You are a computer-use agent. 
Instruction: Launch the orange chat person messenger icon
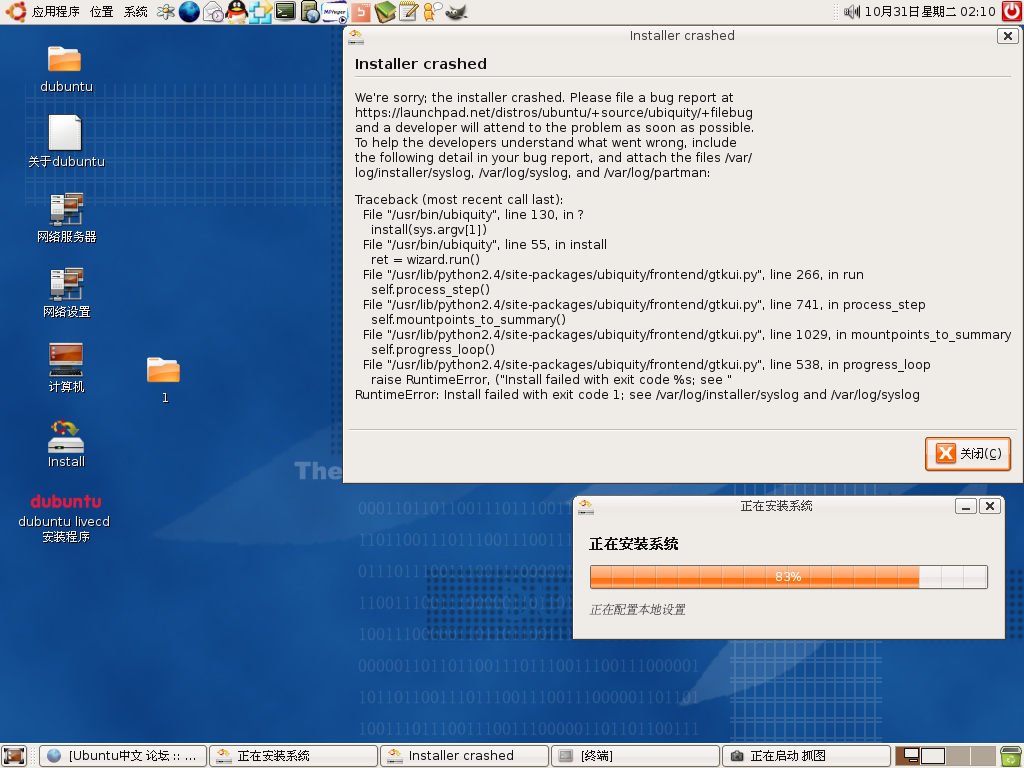click(432, 12)
